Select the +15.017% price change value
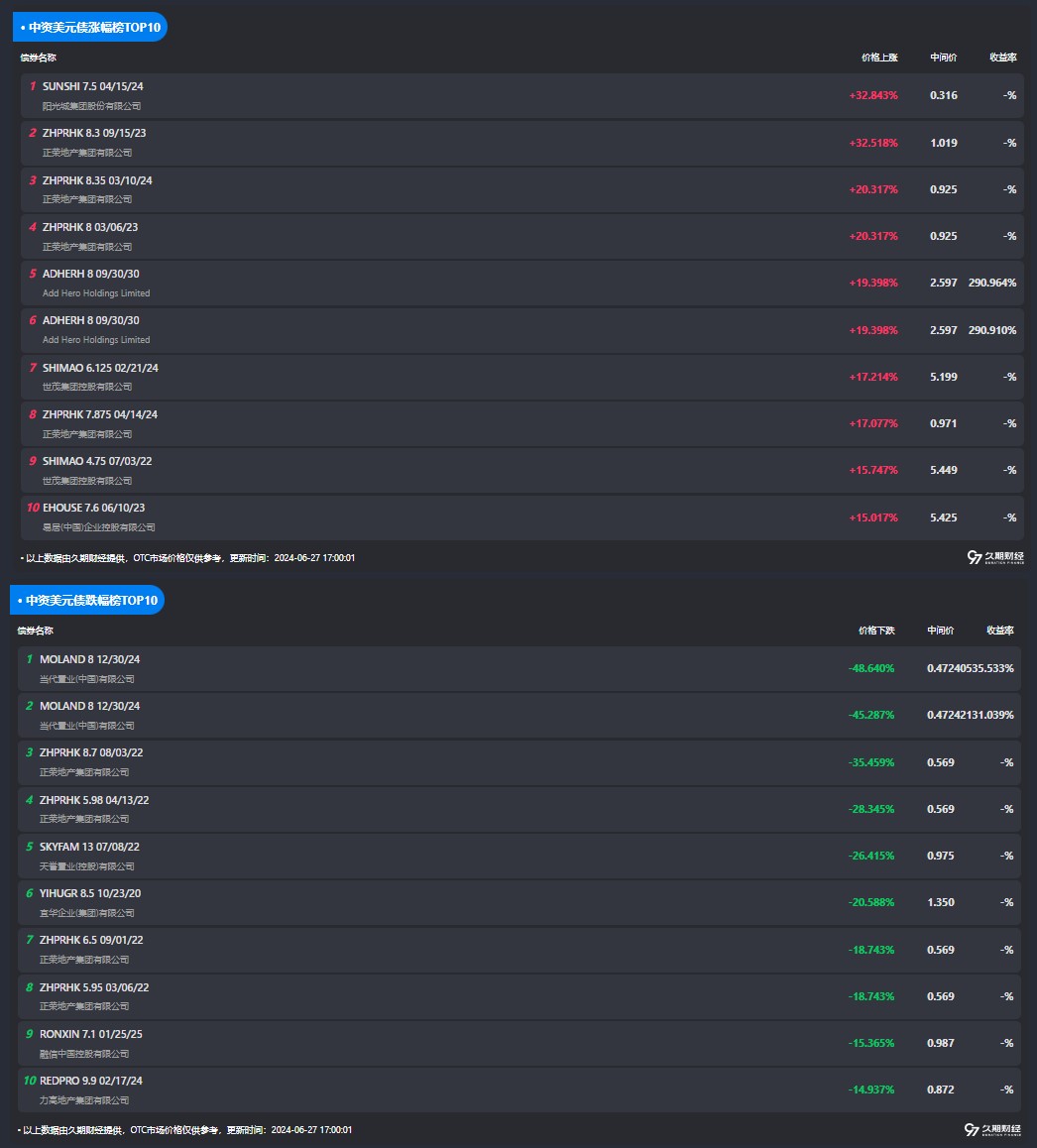 [873, 517]
